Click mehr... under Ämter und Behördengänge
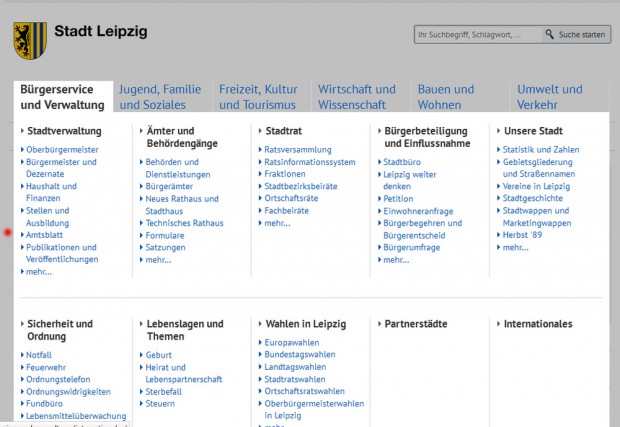 158,260
